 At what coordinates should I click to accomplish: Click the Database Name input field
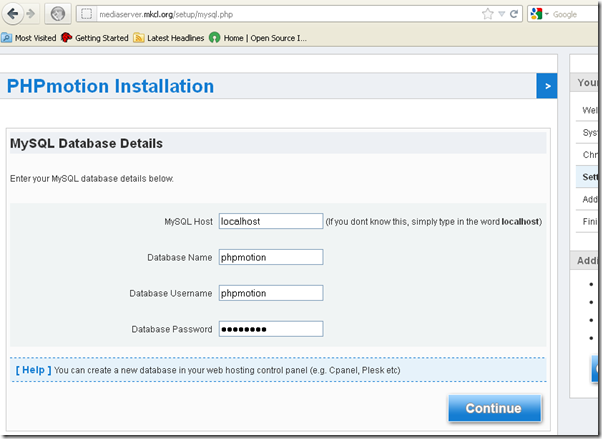click(271, 257)
